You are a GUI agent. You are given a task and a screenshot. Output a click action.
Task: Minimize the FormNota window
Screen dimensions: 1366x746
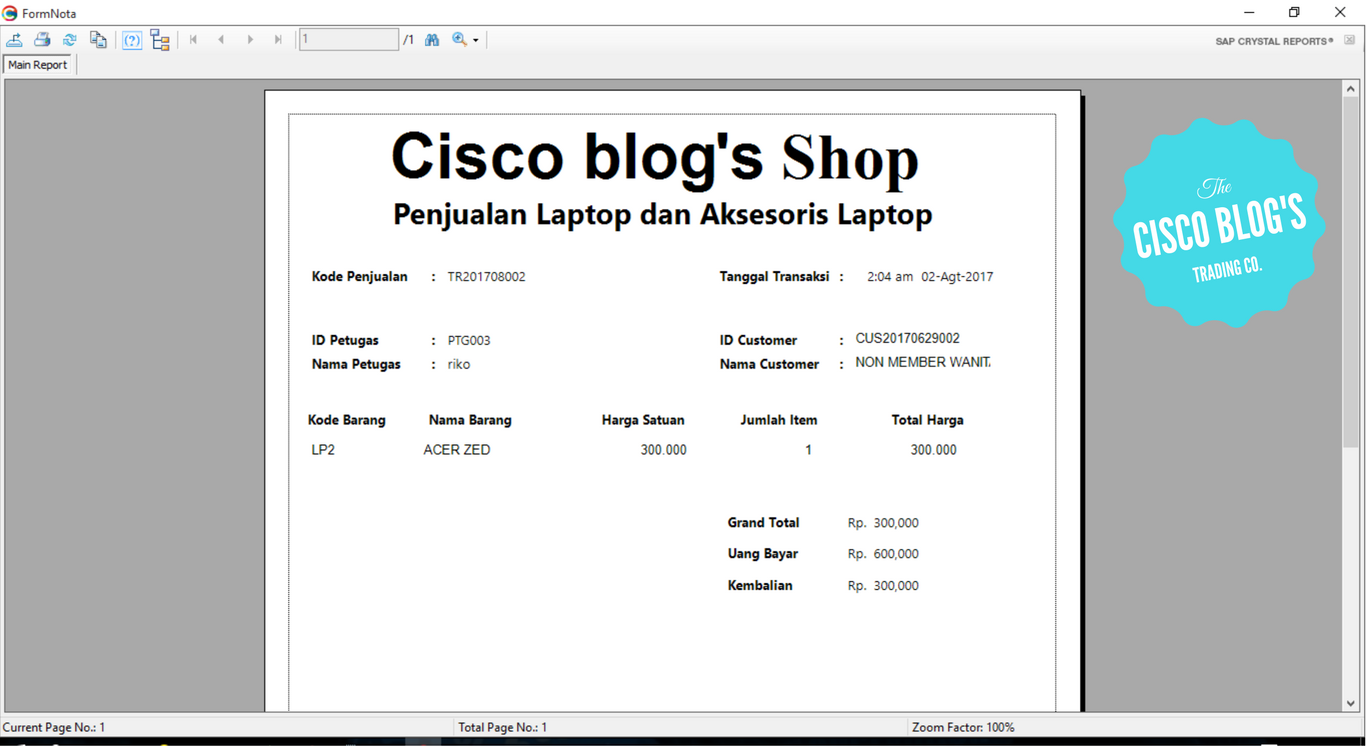[x=1249, y=13]
